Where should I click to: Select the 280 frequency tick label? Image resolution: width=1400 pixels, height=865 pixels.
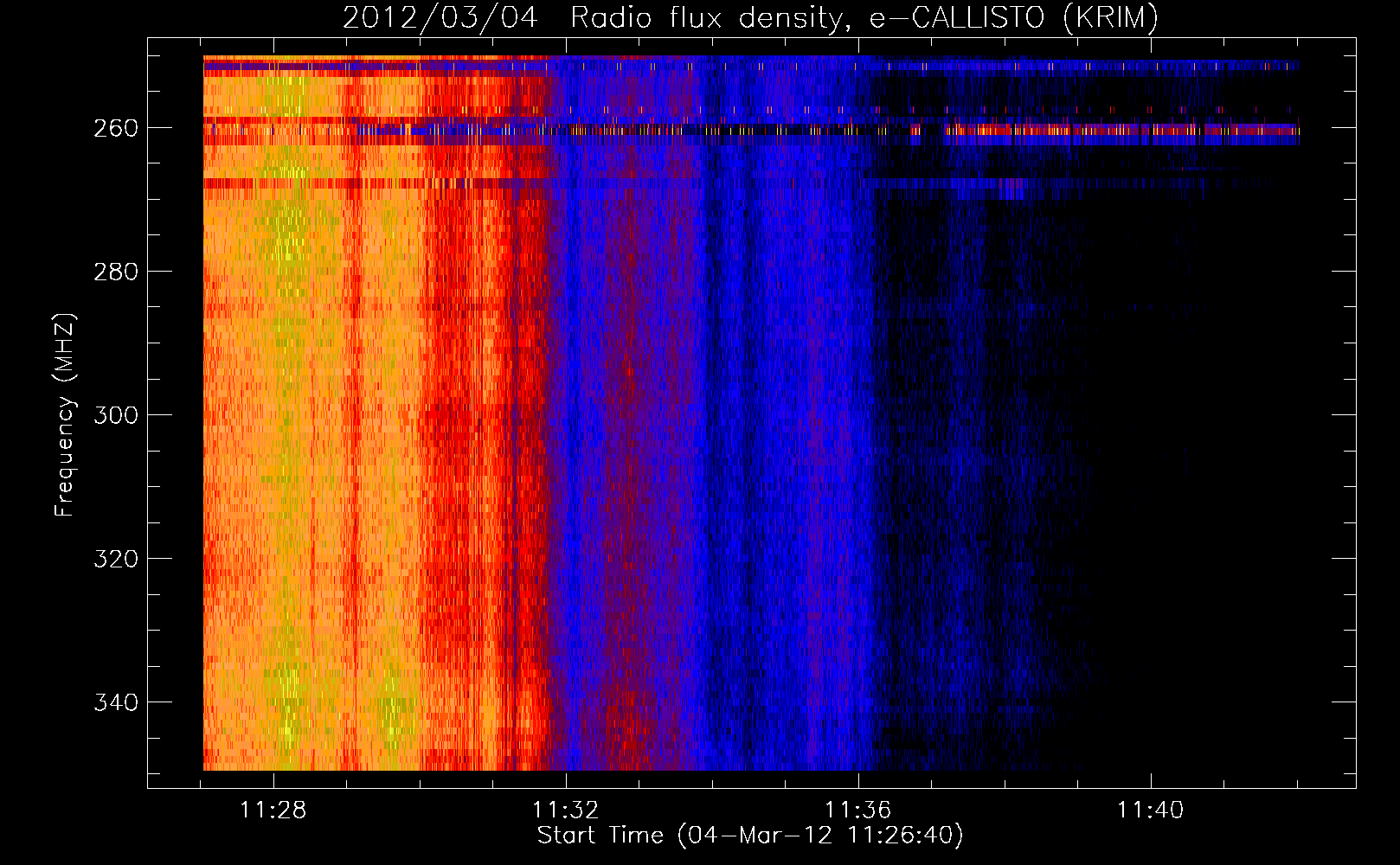pos(116,272)
